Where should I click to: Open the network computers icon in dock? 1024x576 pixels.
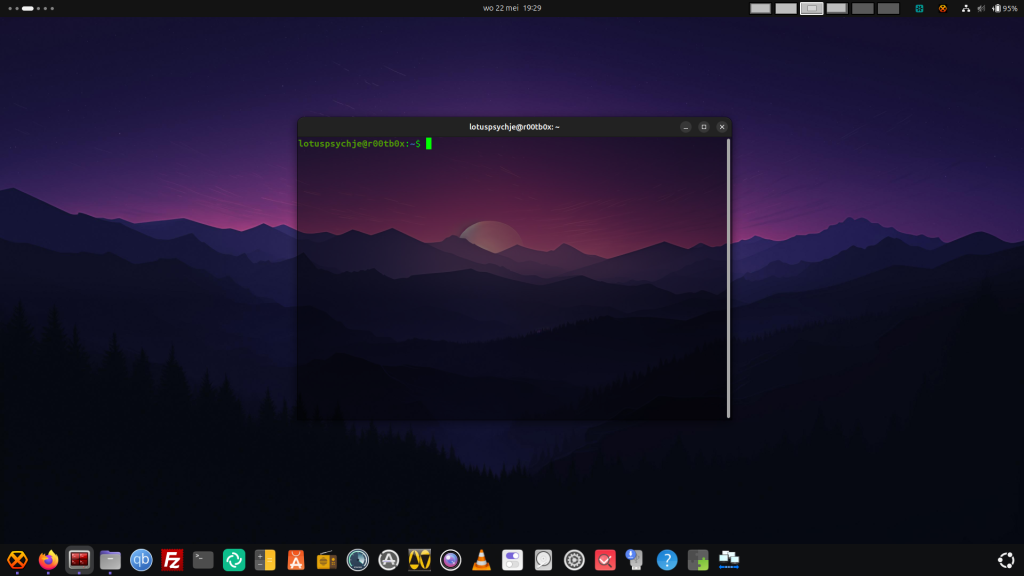[x=729, y=560]
